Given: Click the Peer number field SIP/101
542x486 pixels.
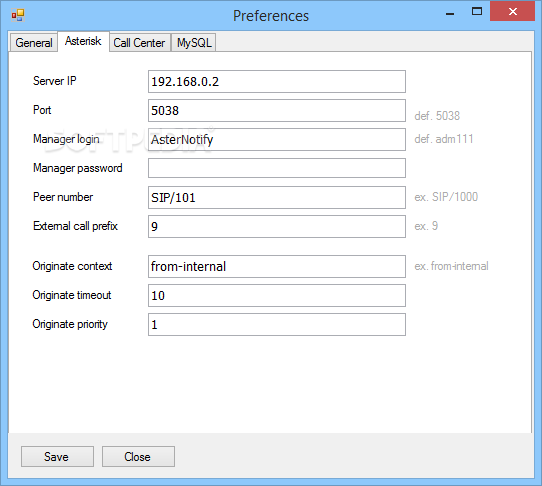Looking at the screenshot, I should pos(277,198).
